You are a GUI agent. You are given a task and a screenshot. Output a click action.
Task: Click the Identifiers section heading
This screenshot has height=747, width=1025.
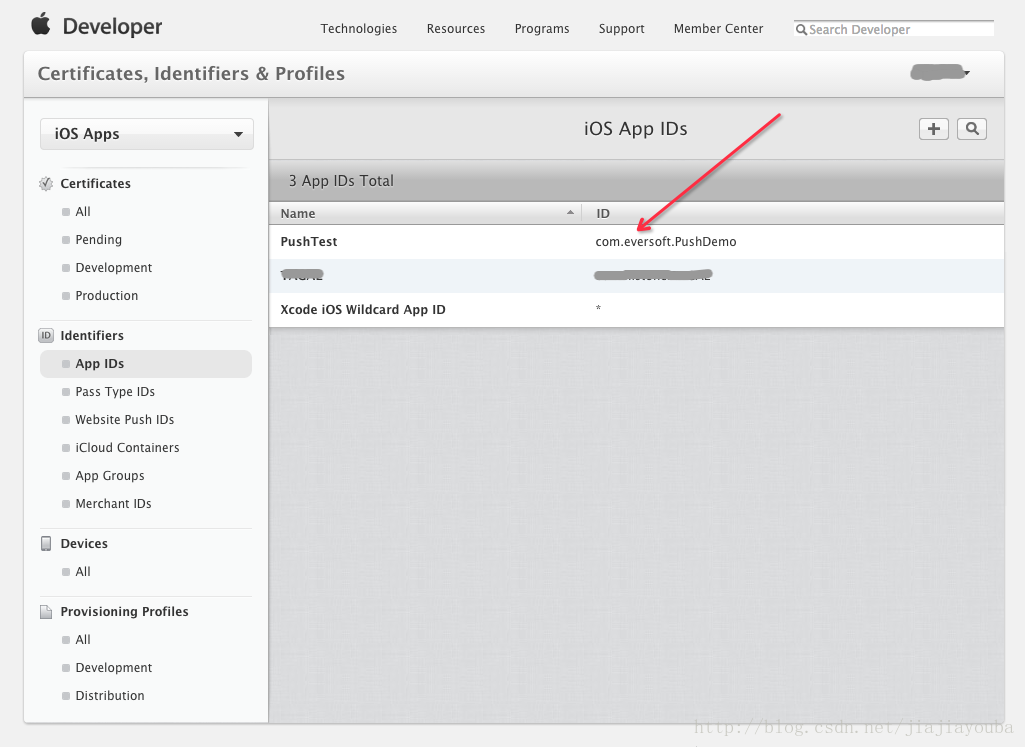point(92,335)
